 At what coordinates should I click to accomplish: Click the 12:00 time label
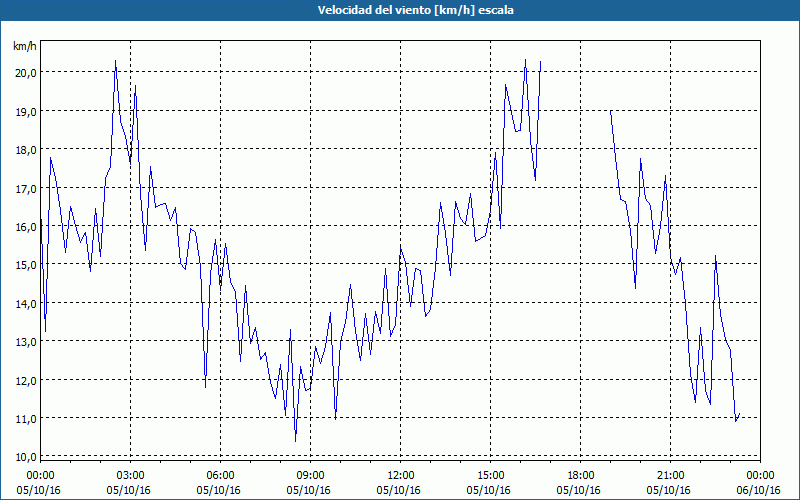click(401, 476)
